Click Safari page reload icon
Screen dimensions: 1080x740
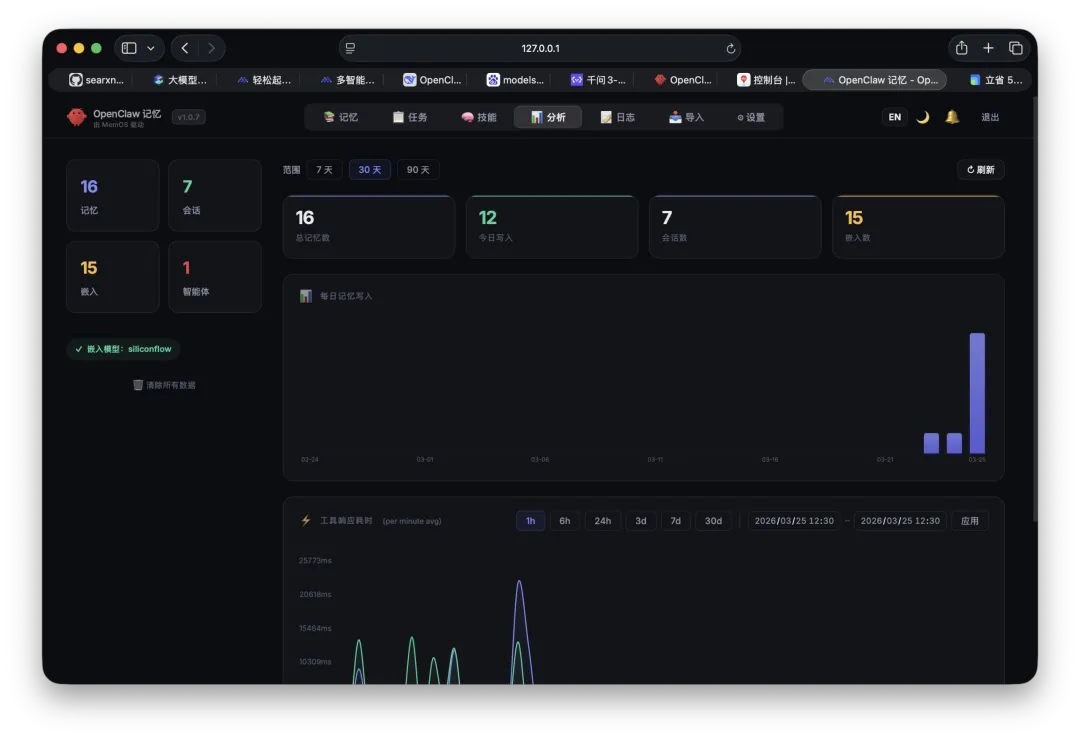pos(731,48)
